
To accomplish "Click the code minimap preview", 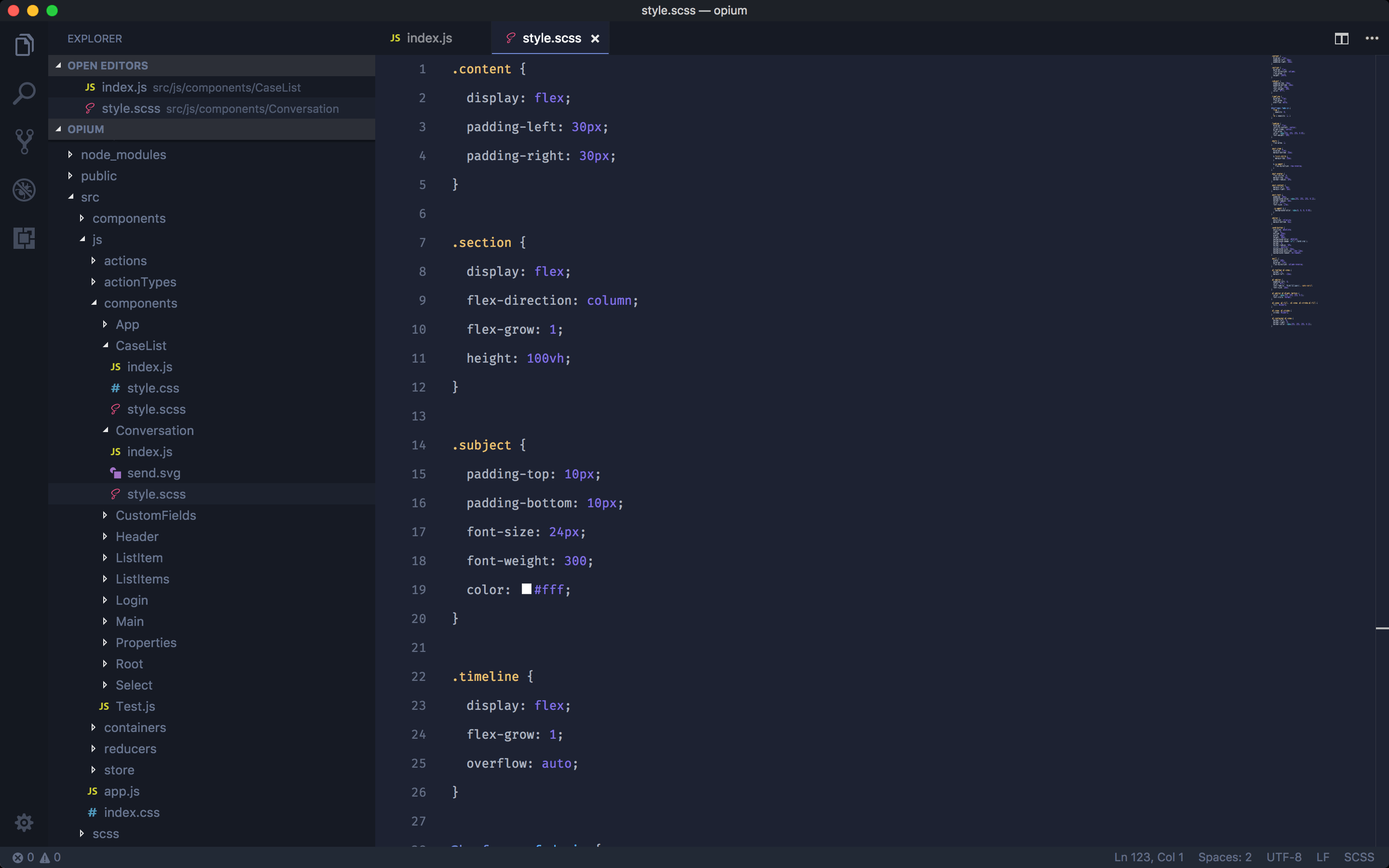I will pyautogui.click(x=1292, y=190).
